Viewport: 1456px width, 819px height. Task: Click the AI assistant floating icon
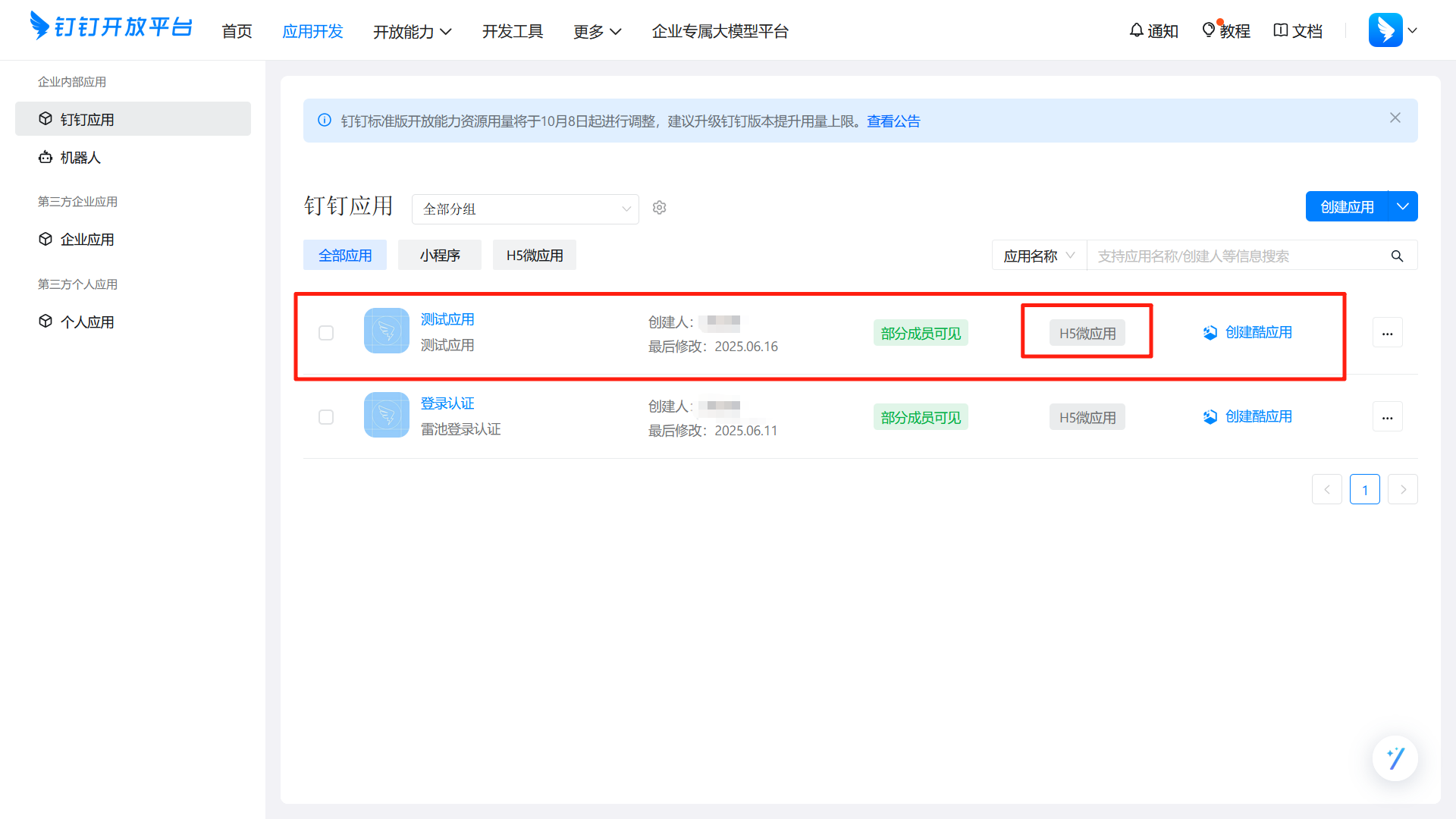[x=1395, y=758]
